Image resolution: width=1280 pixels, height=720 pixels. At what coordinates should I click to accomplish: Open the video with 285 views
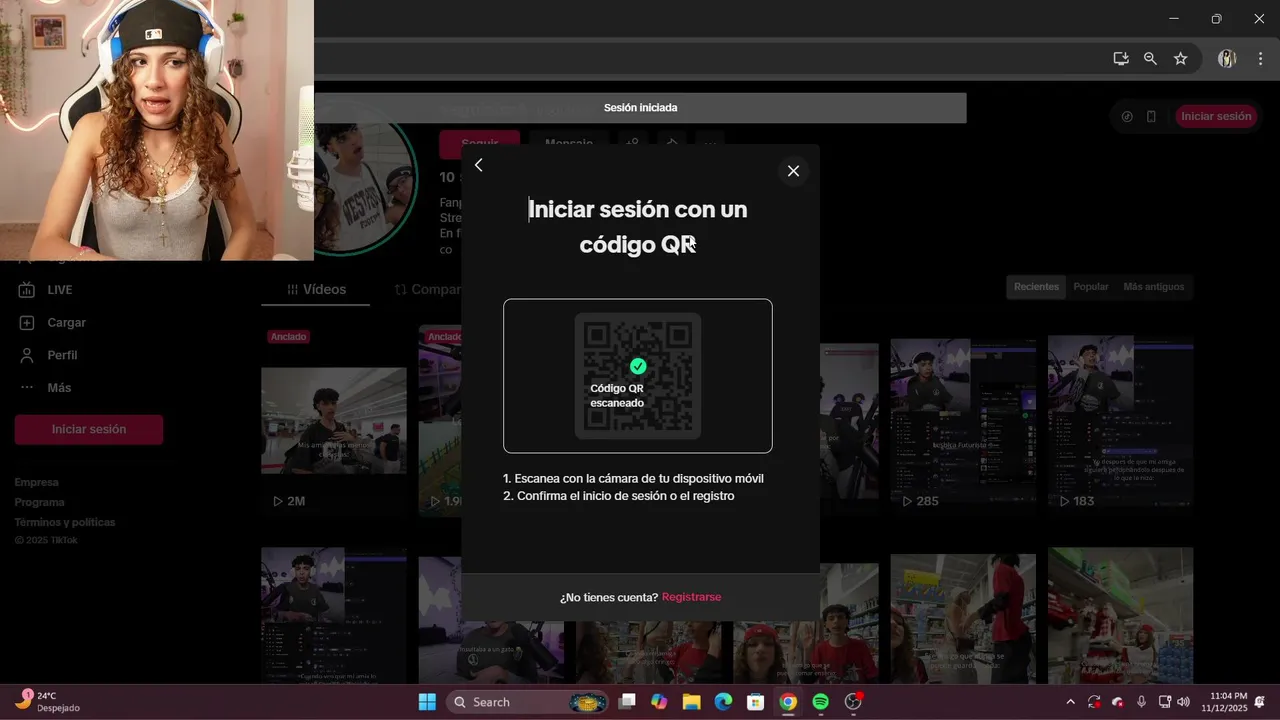(963, 420)
